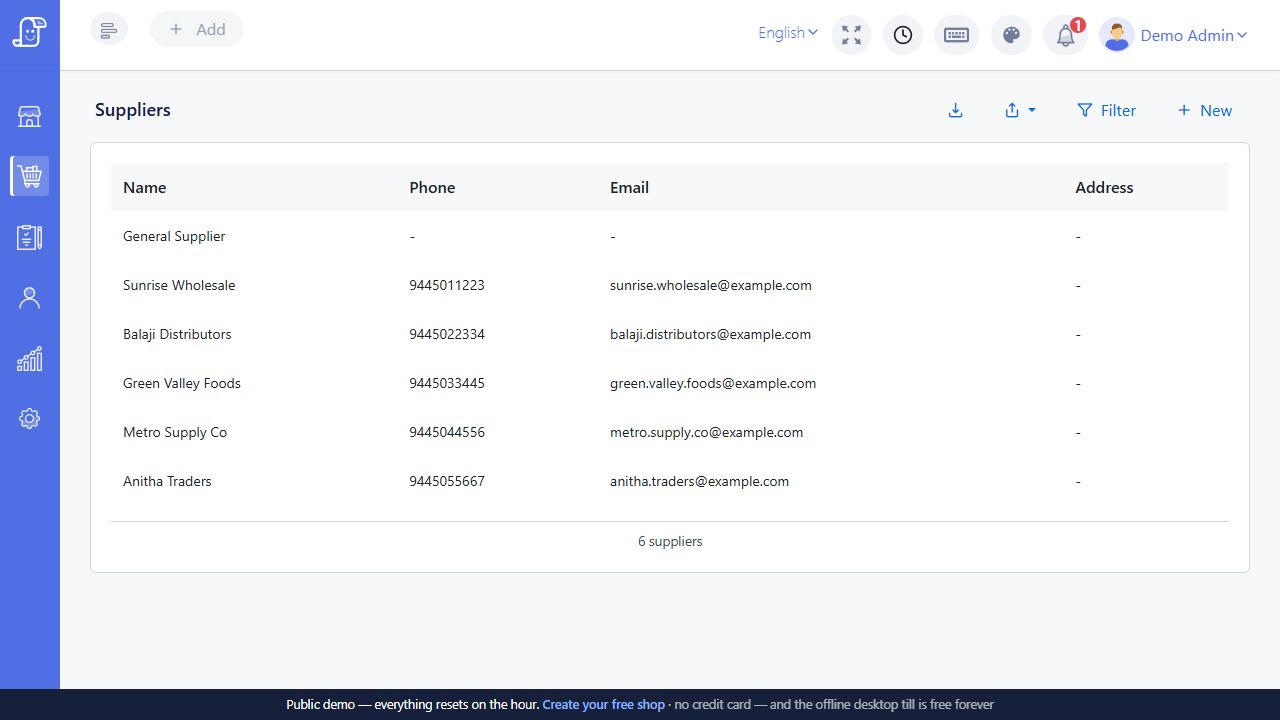This screenshot has width=1280, height=720.
Task: Sort by the Name column header
Action: click(x=145, y=187)
